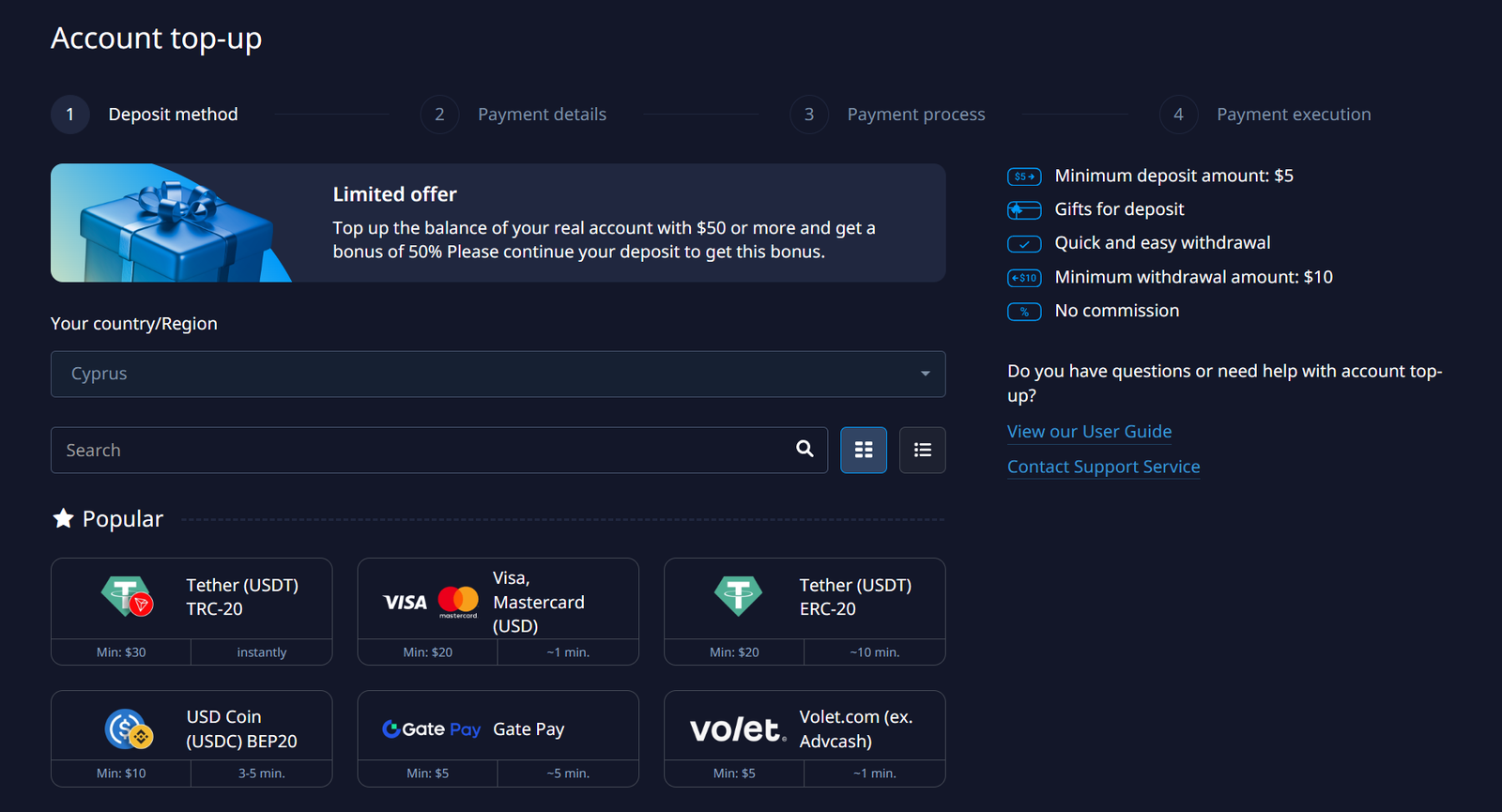The width and height of the screenshot is (1502, 812).
Task: Click 'Gifts for deposit' text
Action: tap(1120, 209)
